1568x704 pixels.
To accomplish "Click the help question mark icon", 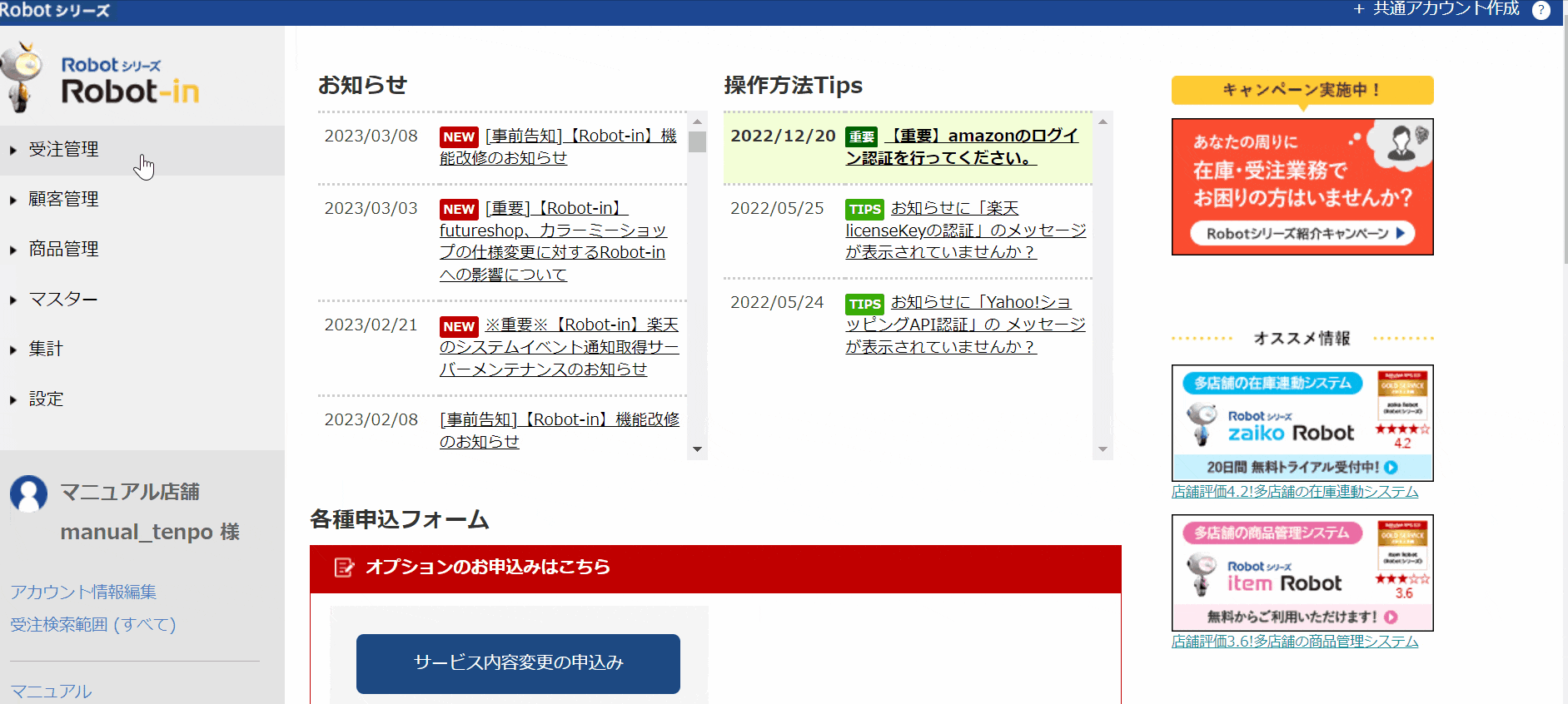I will click(1541, 10).
